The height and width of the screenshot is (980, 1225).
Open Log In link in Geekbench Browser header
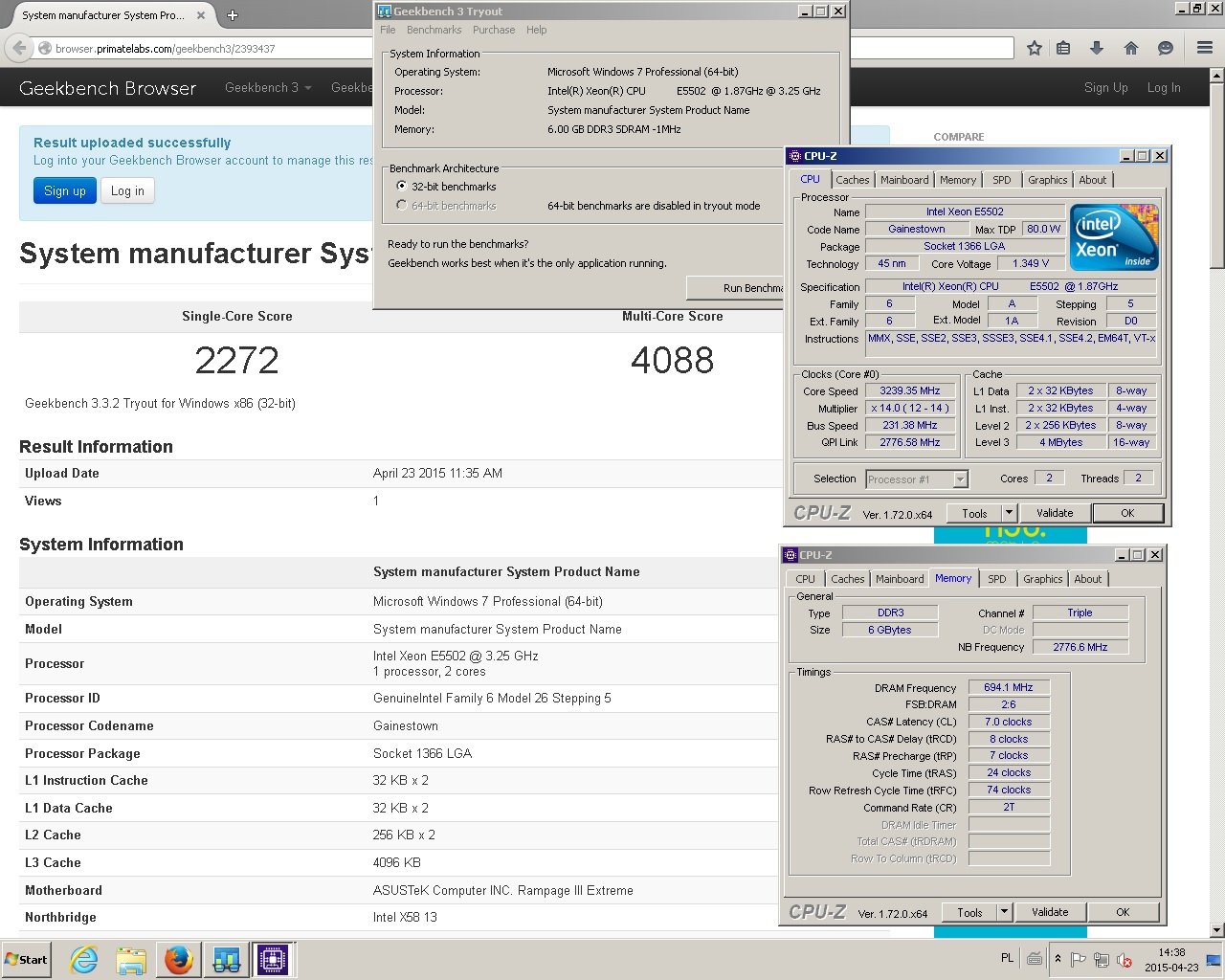coord(1164,87)
